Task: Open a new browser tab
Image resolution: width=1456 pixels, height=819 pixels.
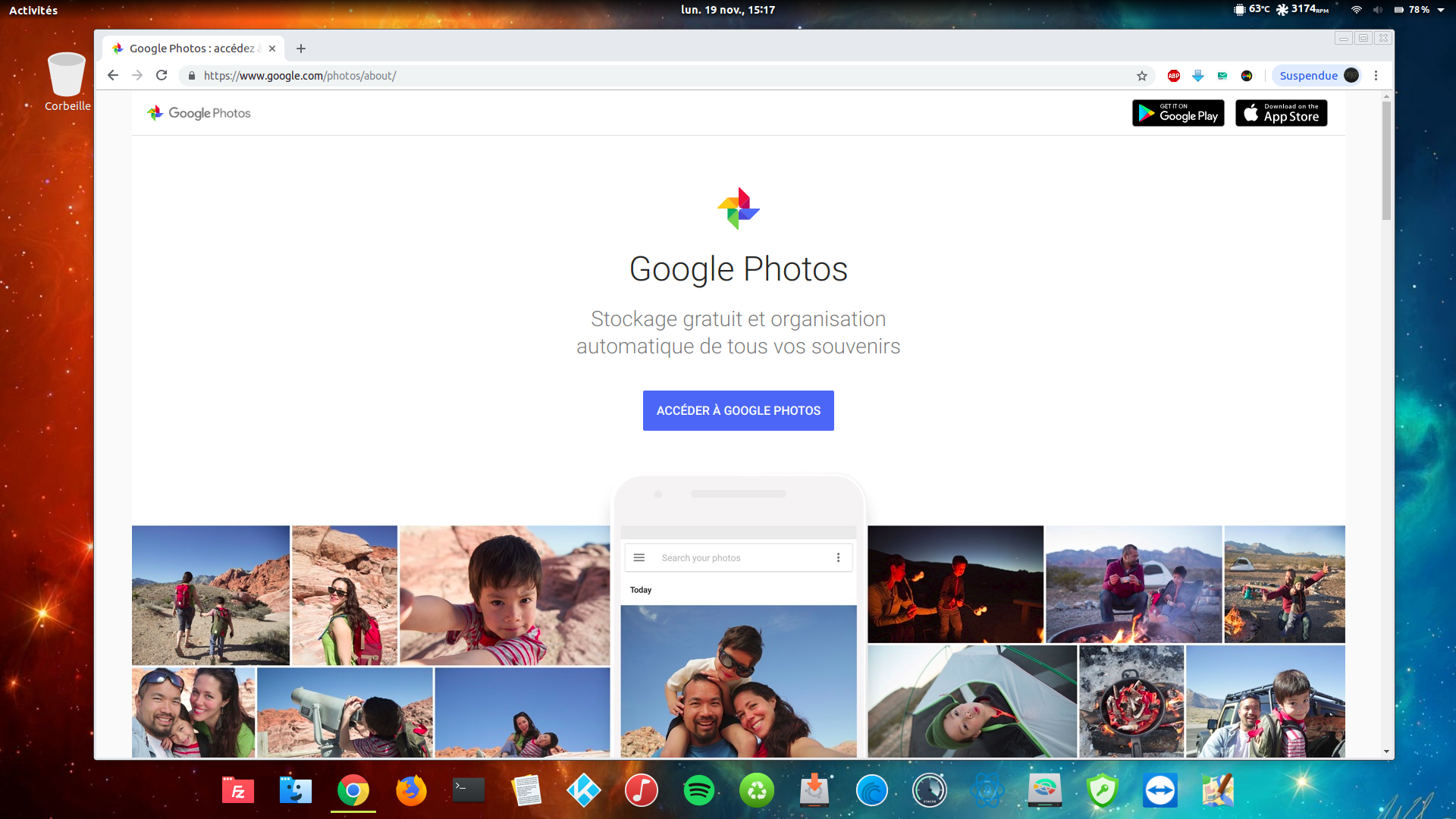Action: [x=301, y=49]
